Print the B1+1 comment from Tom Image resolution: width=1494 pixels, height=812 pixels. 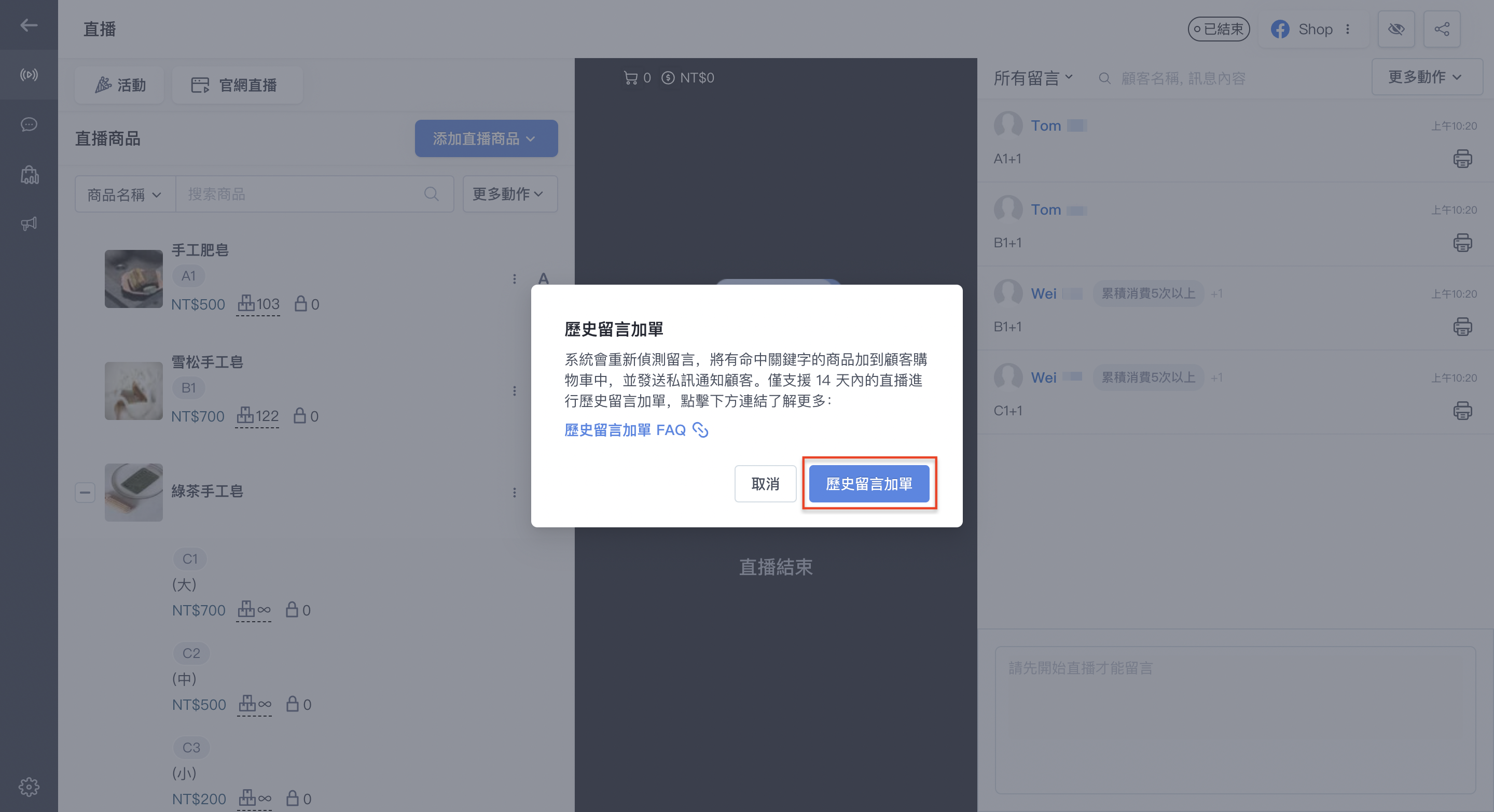(1462, 243)
